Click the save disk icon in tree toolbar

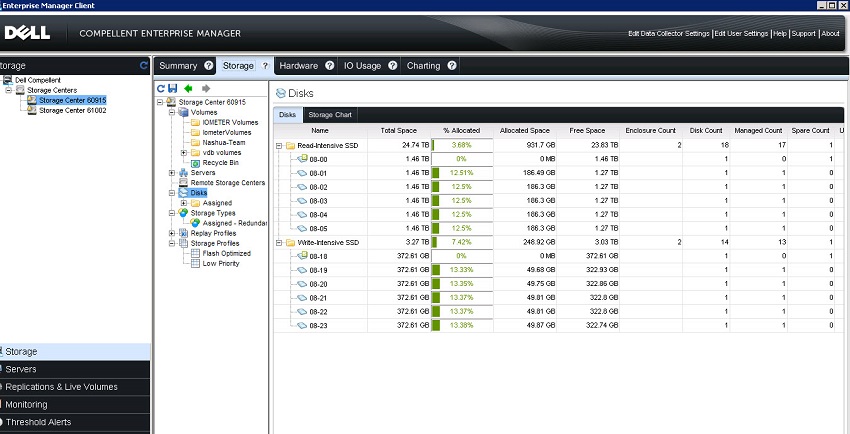coord(172,88)
